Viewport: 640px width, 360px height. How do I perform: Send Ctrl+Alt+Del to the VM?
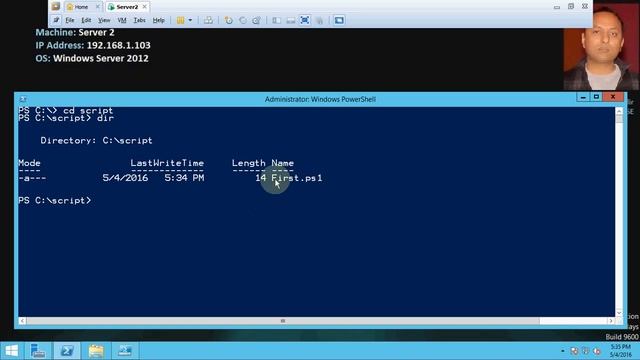click(208, 20)
